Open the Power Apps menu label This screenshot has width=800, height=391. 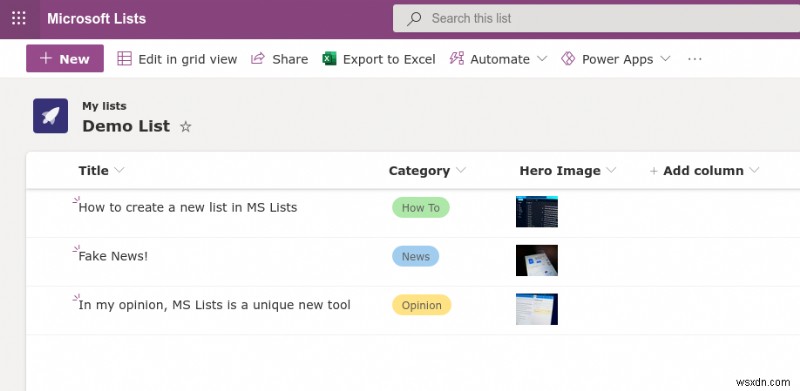(617, 60)
